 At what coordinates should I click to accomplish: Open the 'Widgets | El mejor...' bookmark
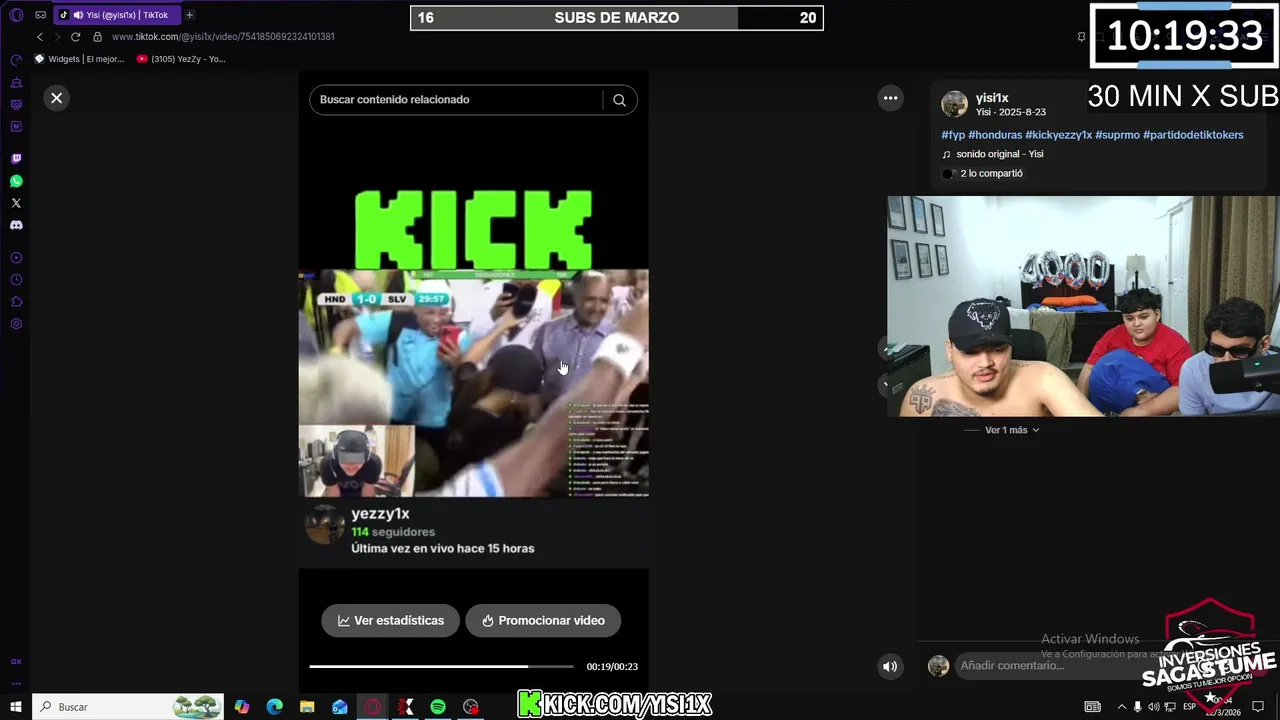80,59
